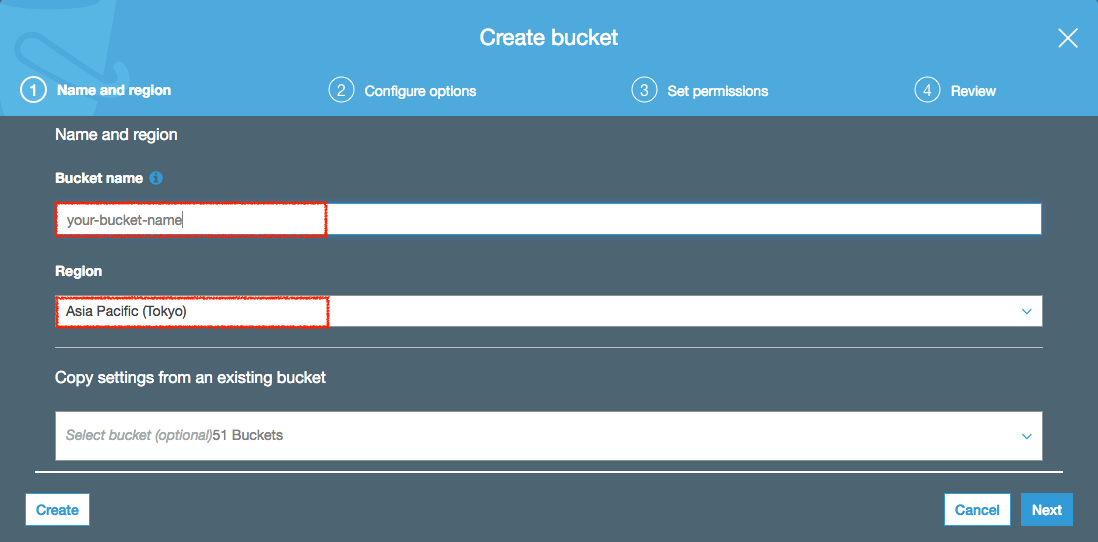Close the Create bucket dialog with X
The image size is (1098, 542).
(x=1068, y=38)
